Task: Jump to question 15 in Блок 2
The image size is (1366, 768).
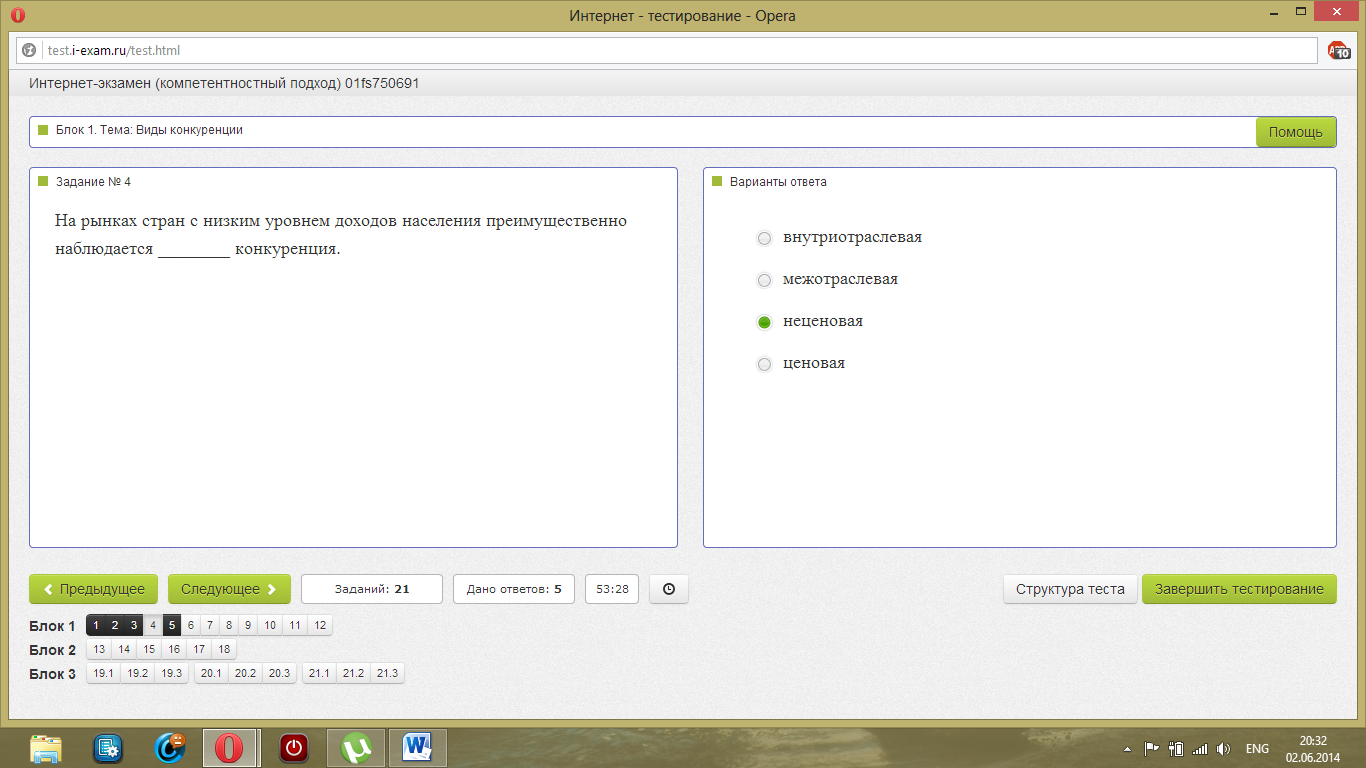Action: click(x=149, y=650)
